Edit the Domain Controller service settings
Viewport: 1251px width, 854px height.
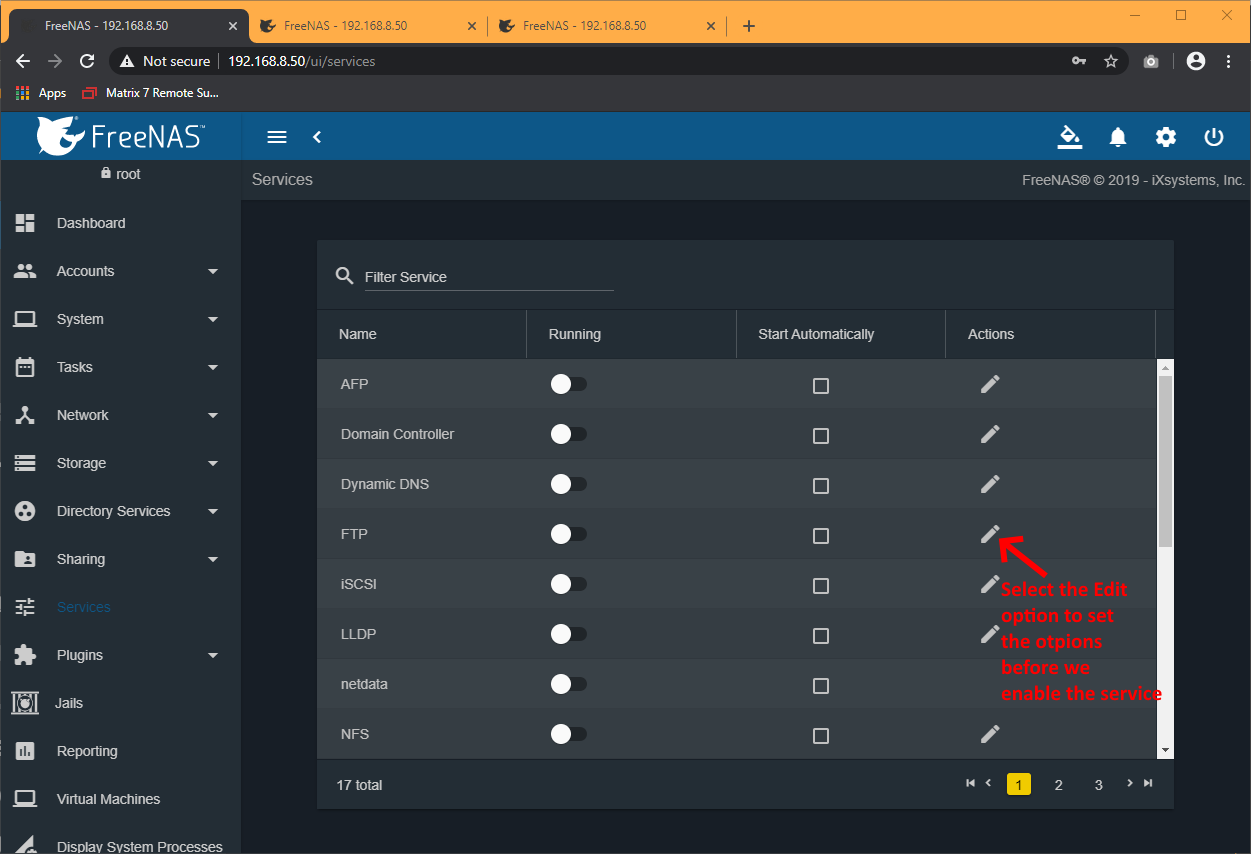coord(990,434)
